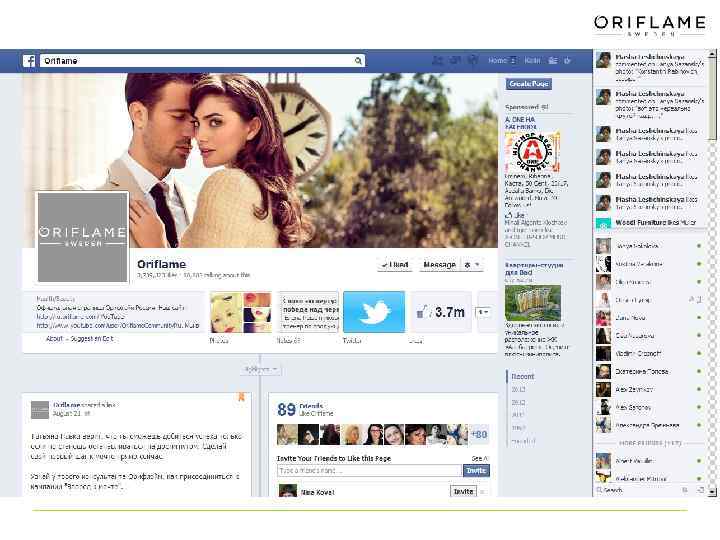Click the Oriflame page title

pos(162,264)
